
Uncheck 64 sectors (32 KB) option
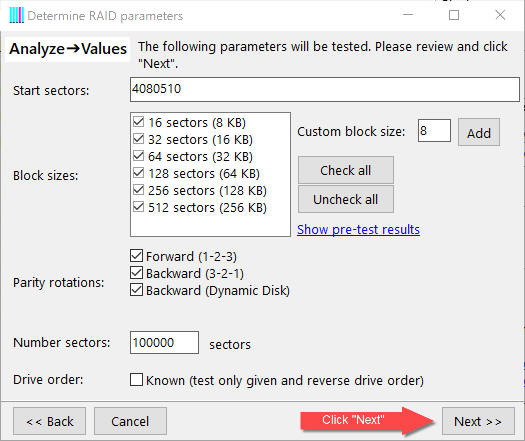[x=138, y=156]
